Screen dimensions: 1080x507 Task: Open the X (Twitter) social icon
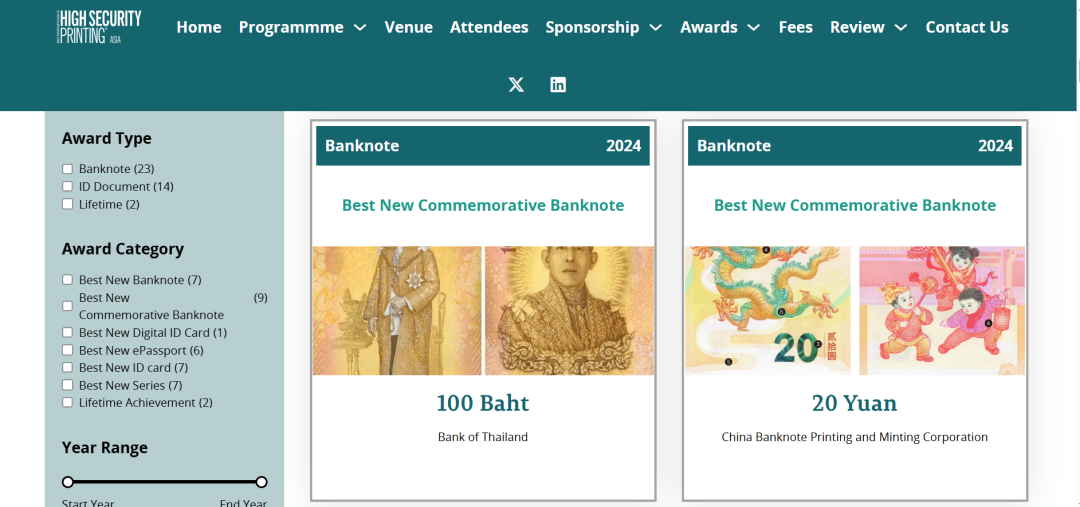516,85
